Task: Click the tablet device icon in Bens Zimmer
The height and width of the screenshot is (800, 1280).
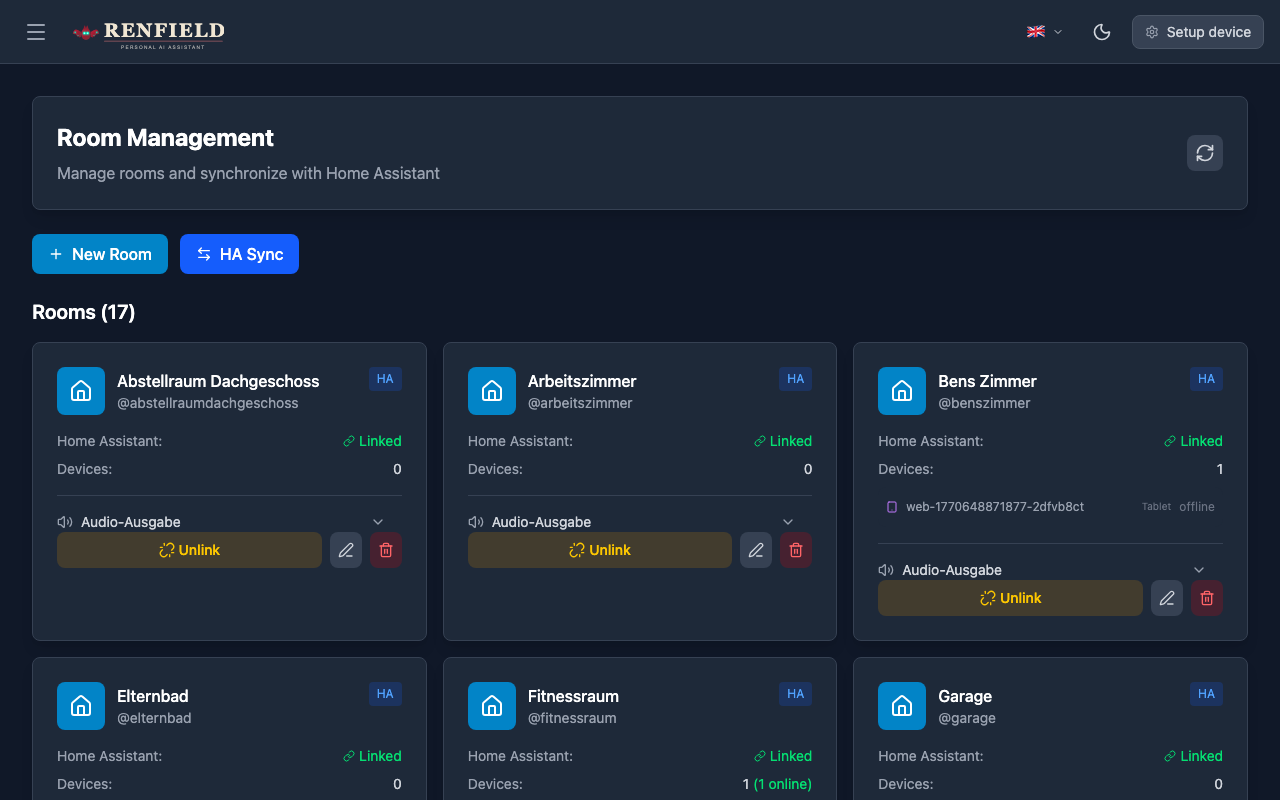Action: pos(891,506)
